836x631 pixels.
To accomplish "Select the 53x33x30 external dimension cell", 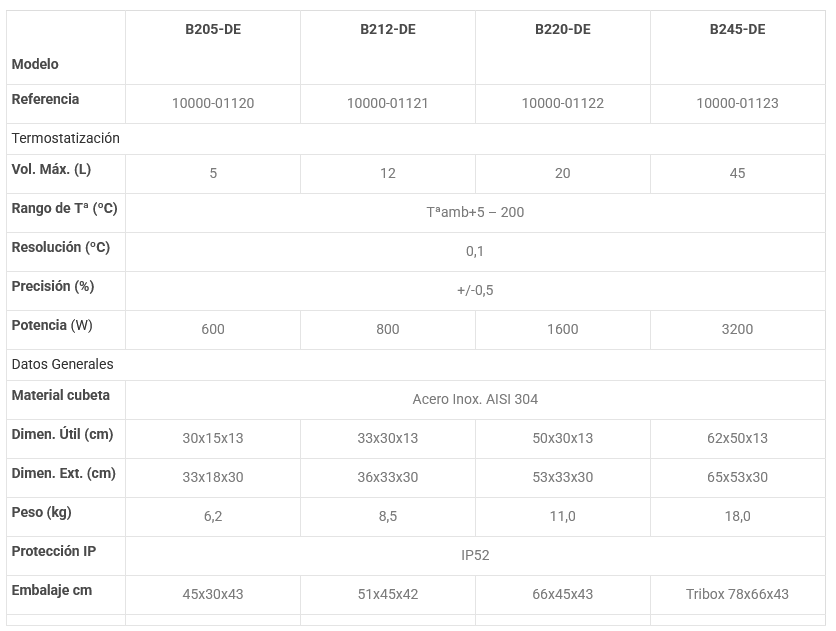I will 563,477.
